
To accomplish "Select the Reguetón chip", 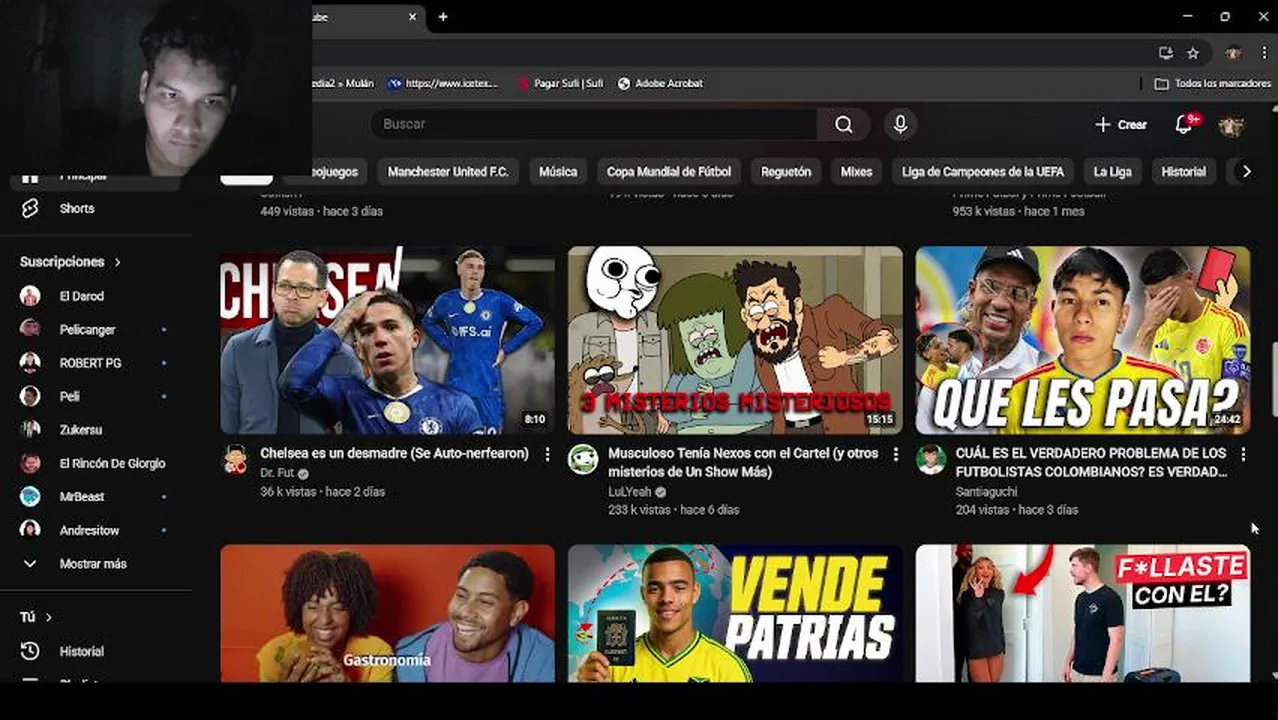I will pyautogui.click(x=786, y=172).
